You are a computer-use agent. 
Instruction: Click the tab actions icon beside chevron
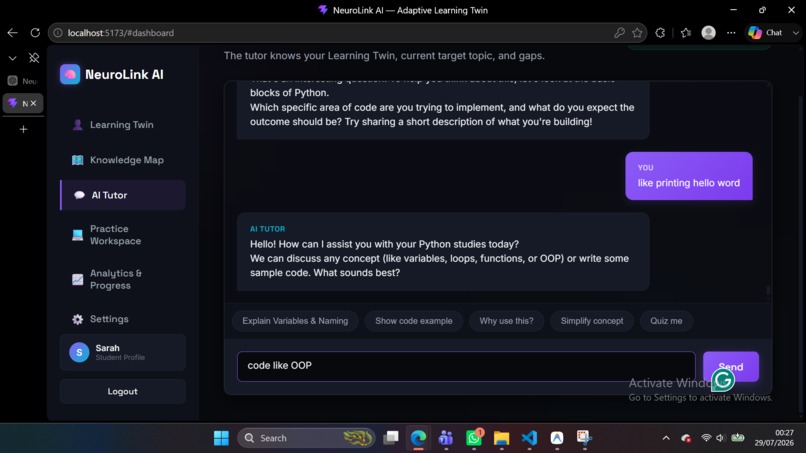click(34, 58)
